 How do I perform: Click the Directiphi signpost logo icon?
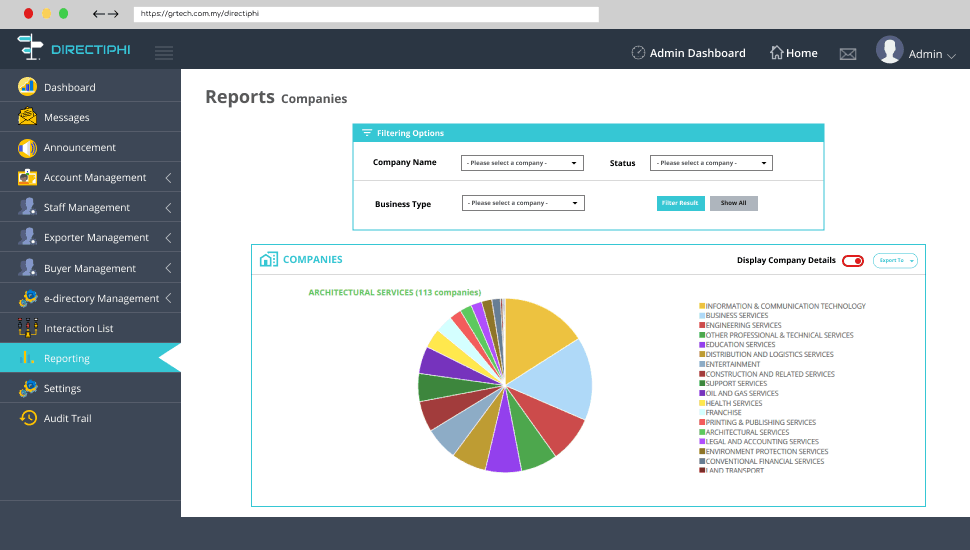tap(30, 47)
